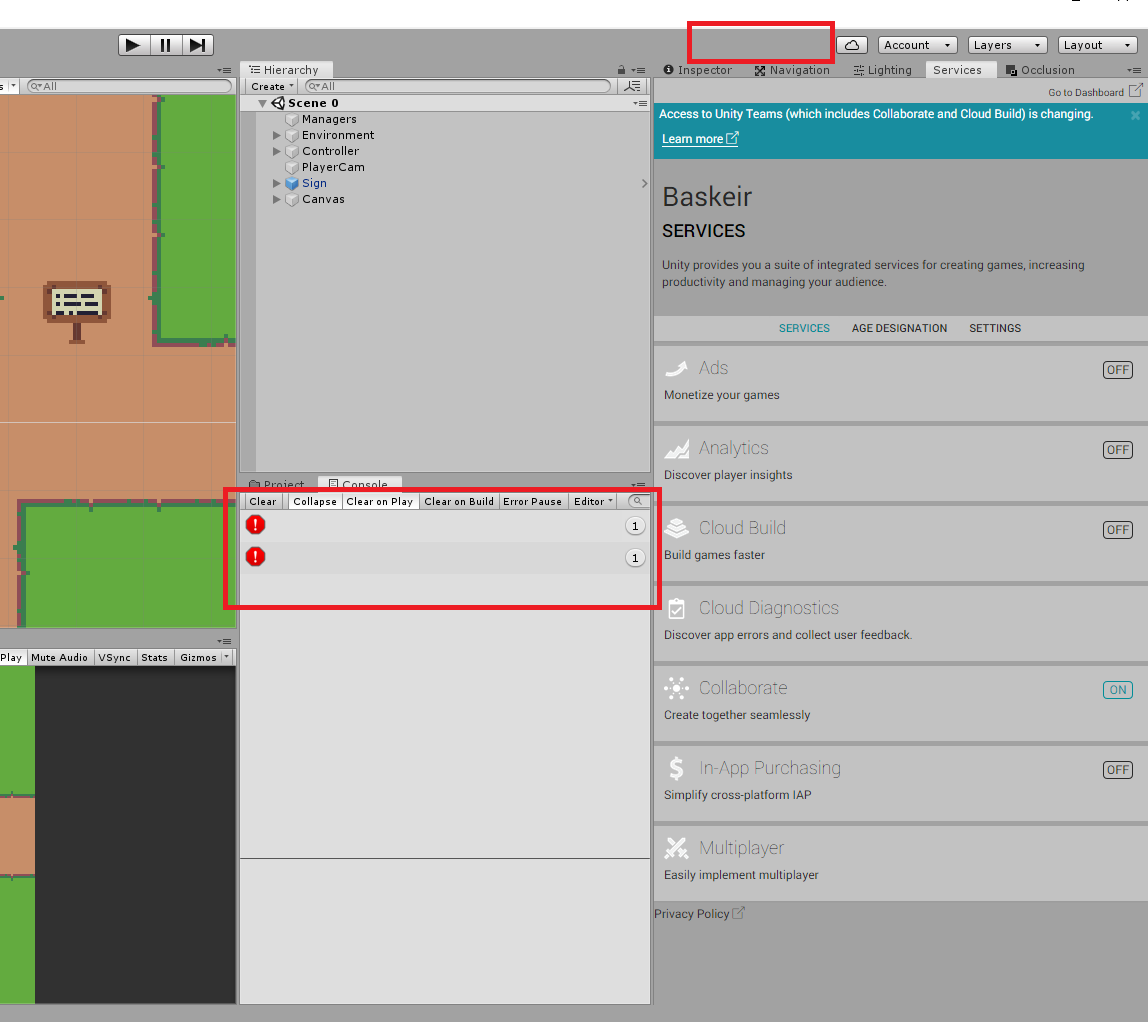This screenshot has width=1148, height=1022.
Task: Open Unity Collaborate via the cloud icon
Action: [851, 44]
